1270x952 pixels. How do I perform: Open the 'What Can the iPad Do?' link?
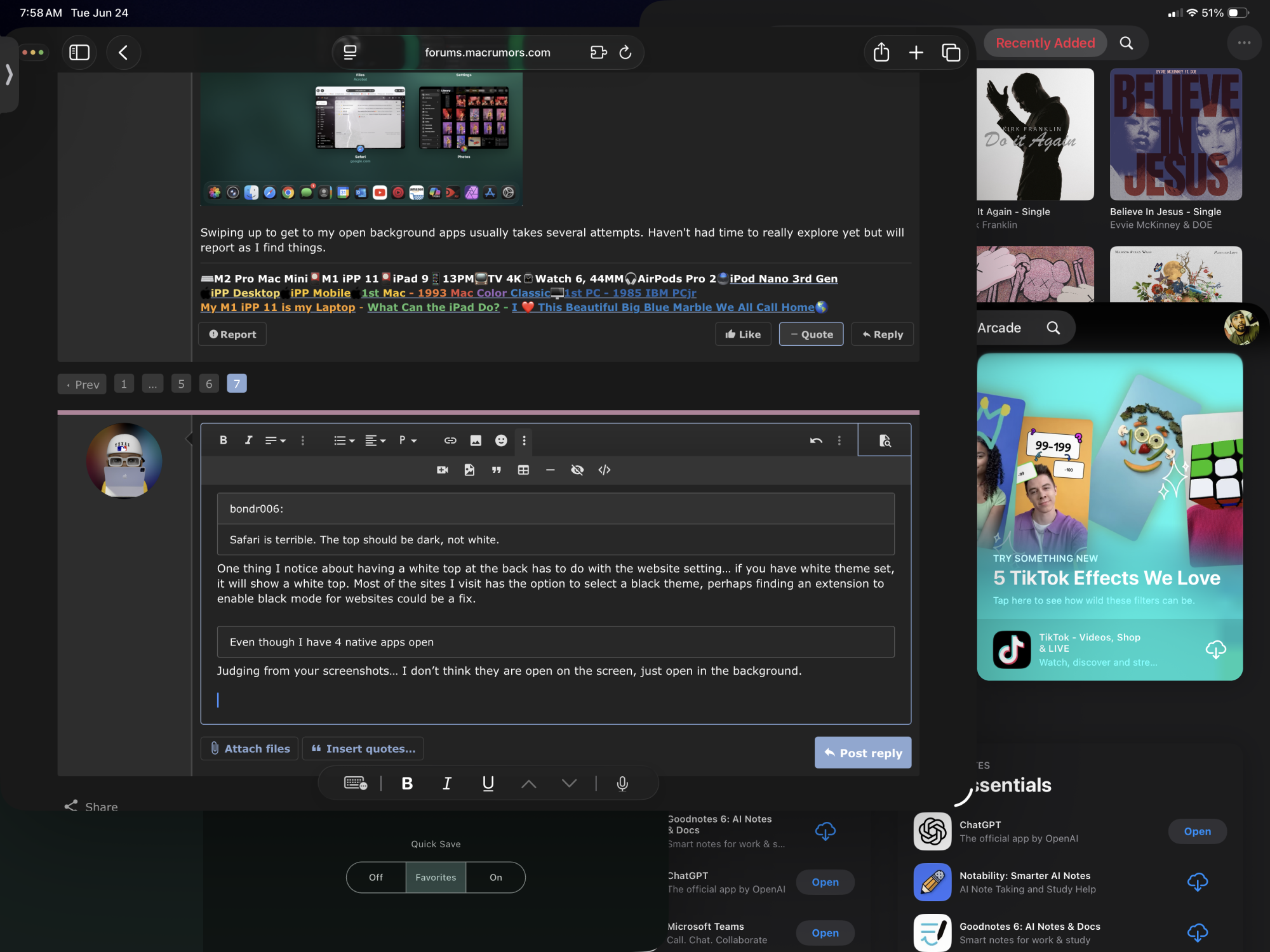(433, 307)
